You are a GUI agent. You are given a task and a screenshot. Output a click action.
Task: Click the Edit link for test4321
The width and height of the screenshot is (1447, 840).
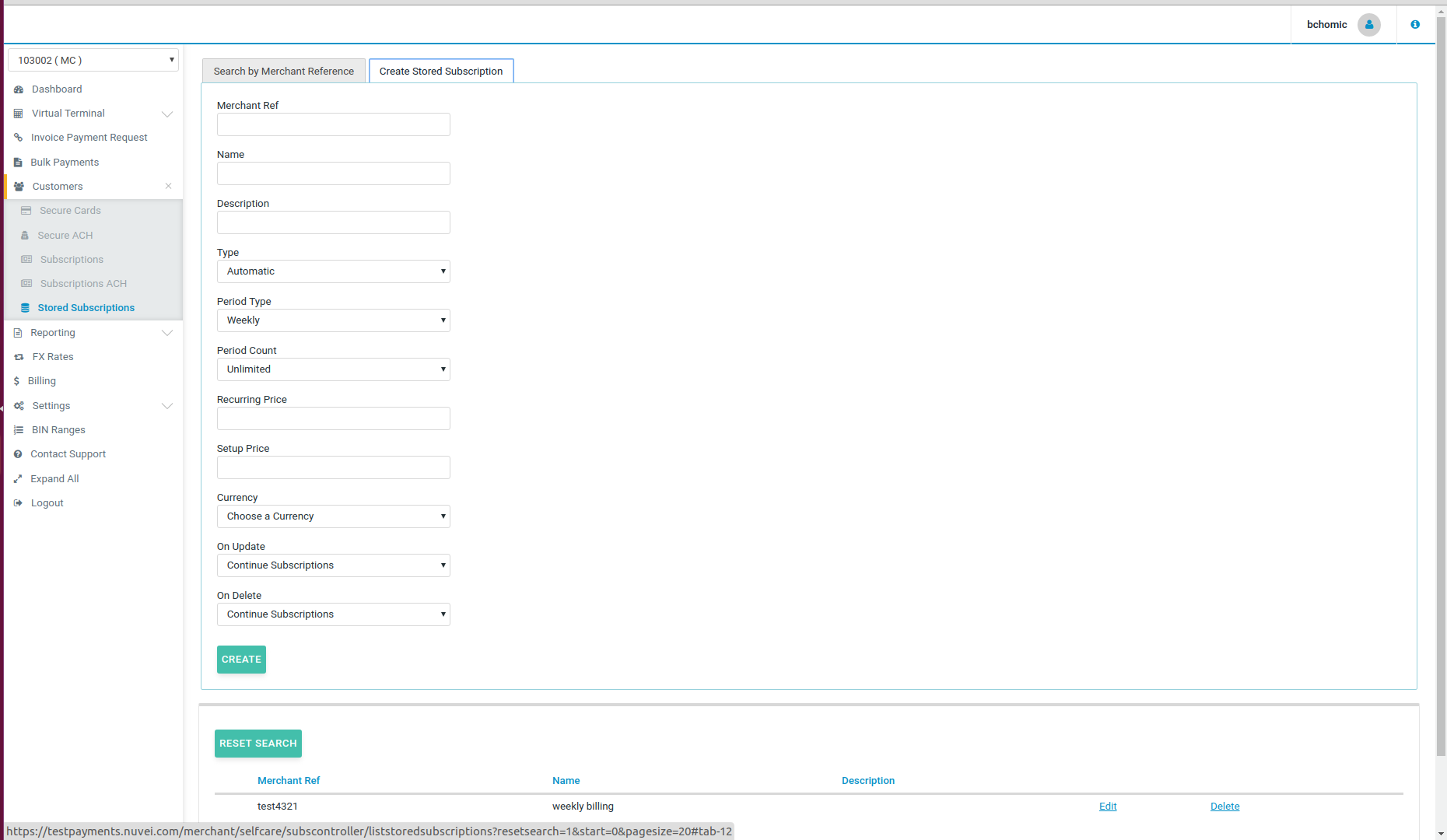point(1107,807)
